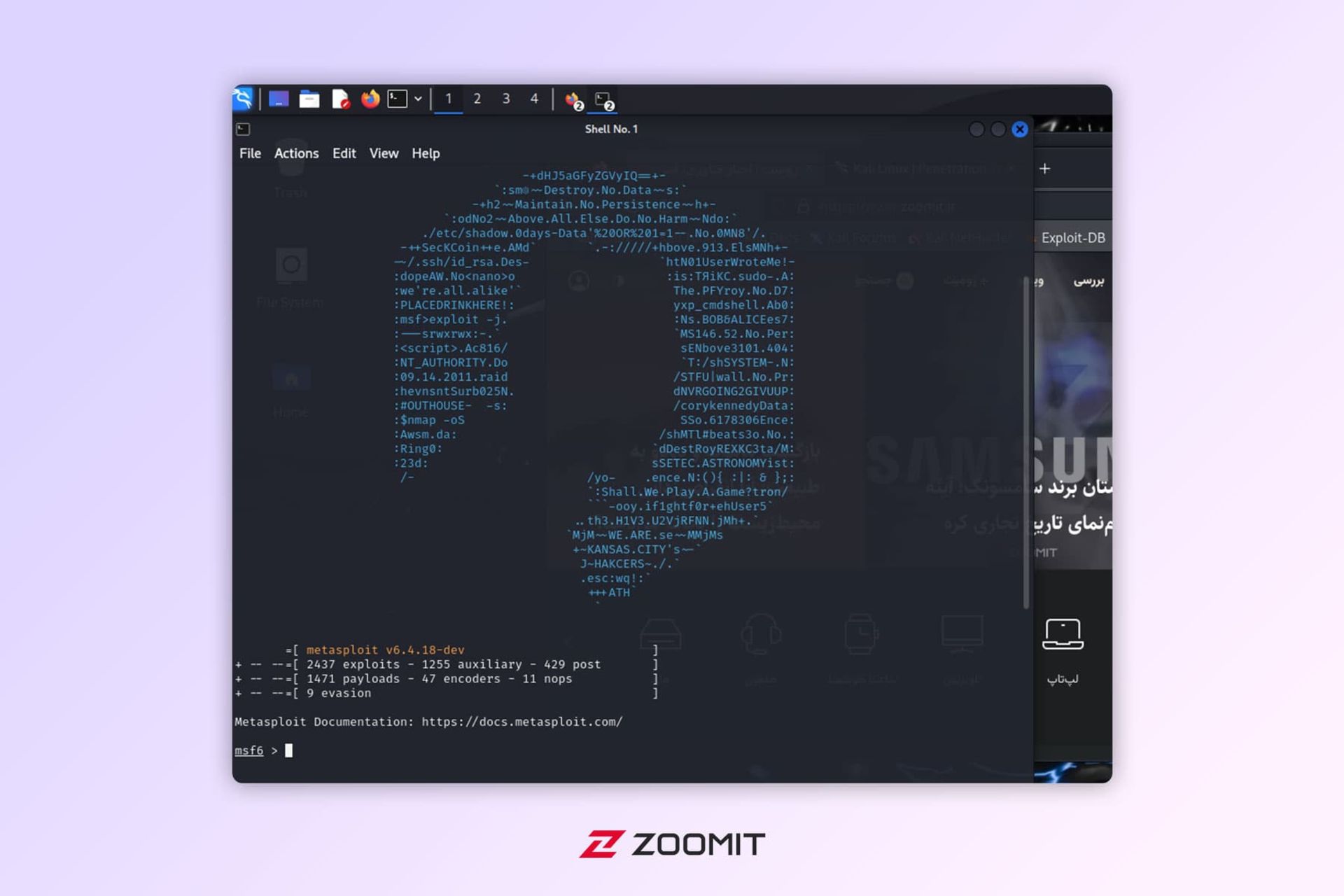Screen dimensions: 1344x896
Task: Expand the shell tab number 4
Action: 534,98
